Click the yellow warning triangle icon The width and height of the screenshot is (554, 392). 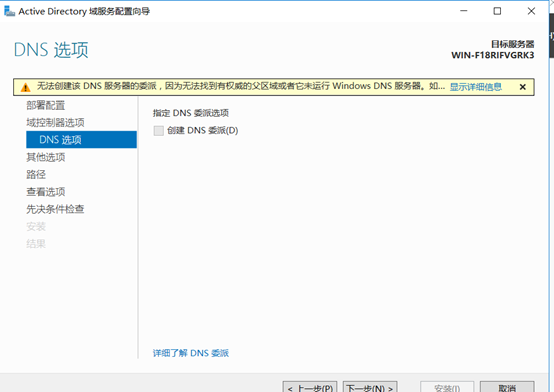[x=25, y=87]
